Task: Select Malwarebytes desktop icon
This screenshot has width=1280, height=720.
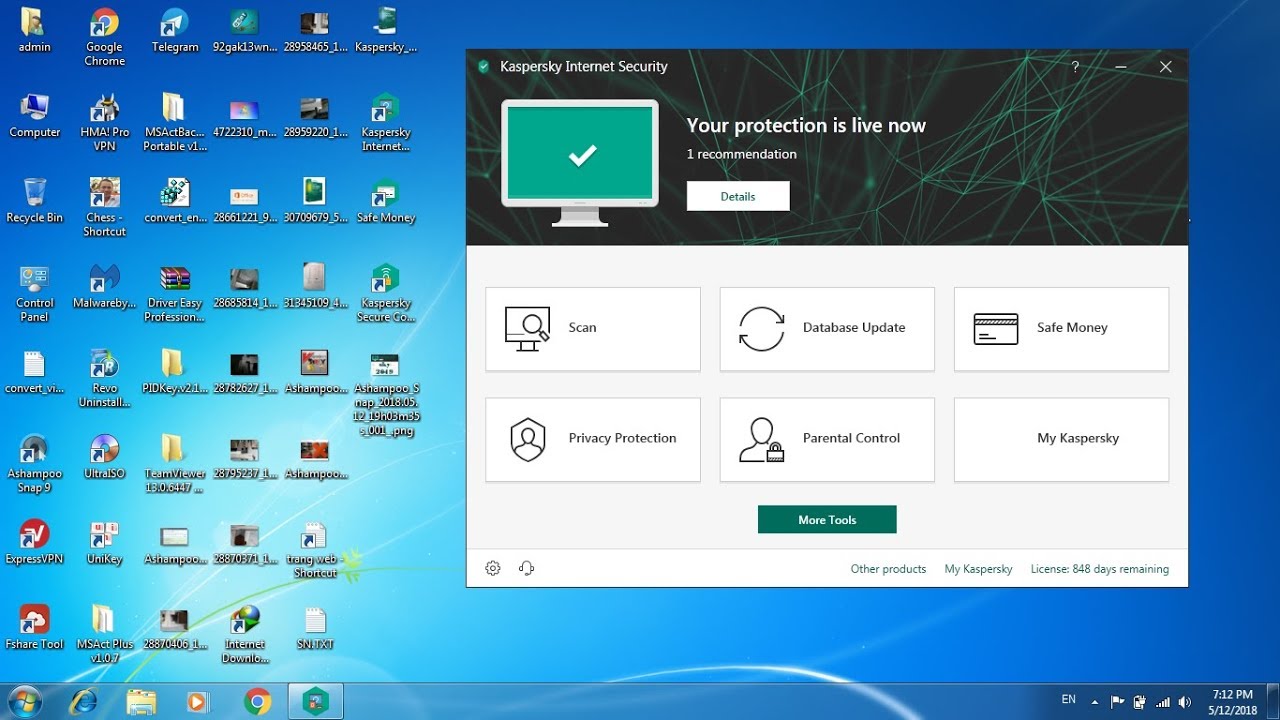Action: tap(104, 286)
